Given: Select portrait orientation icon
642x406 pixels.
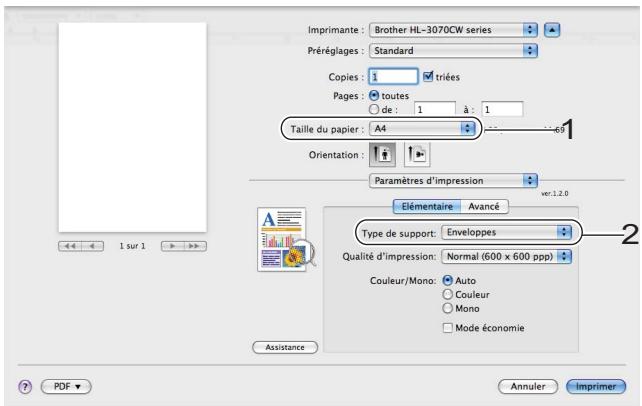Looking at the screenshot, I should (x=382, y=155).
